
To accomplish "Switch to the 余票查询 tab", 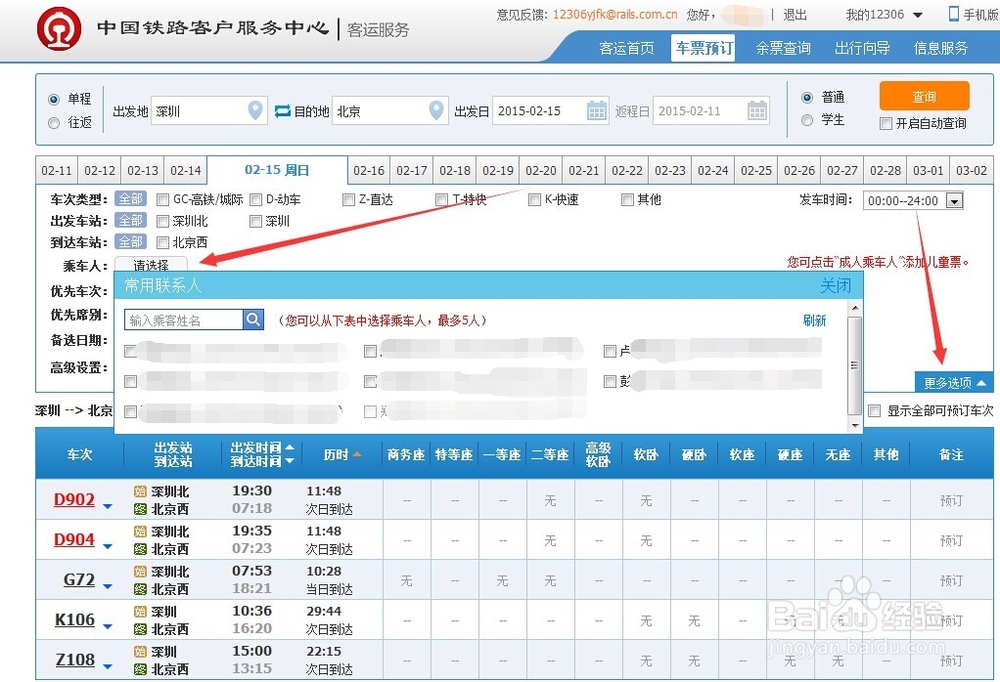I will coord(783,47).
